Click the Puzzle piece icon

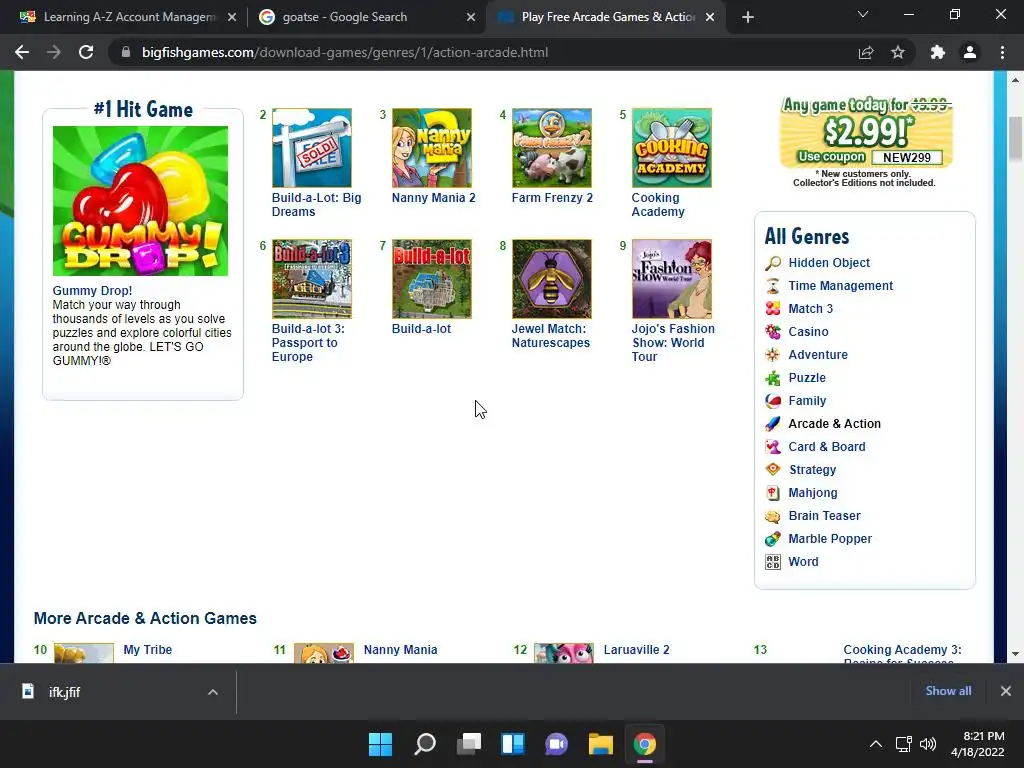(x=773, y=377)
